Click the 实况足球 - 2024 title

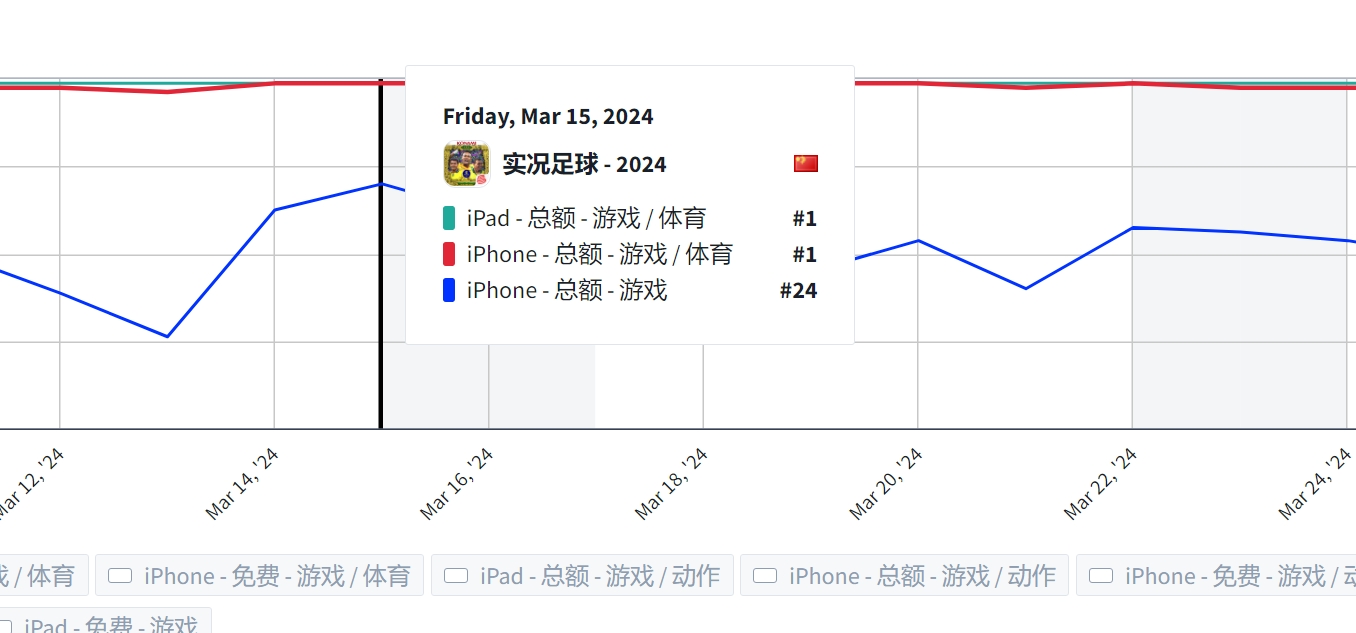[584, 164]
